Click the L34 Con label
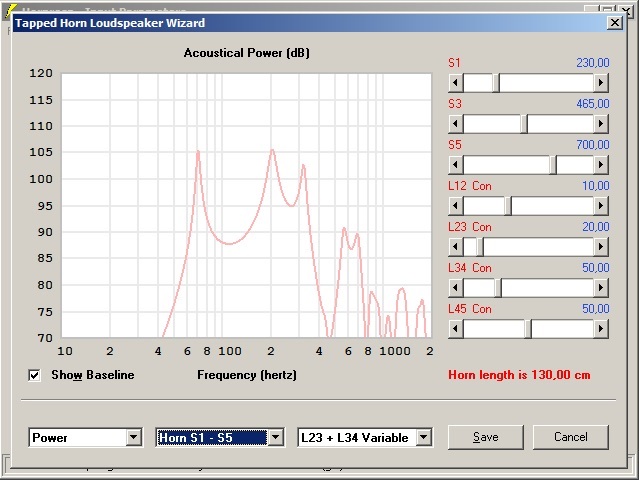The image size is (639, 480). click(x=469, y=268)
